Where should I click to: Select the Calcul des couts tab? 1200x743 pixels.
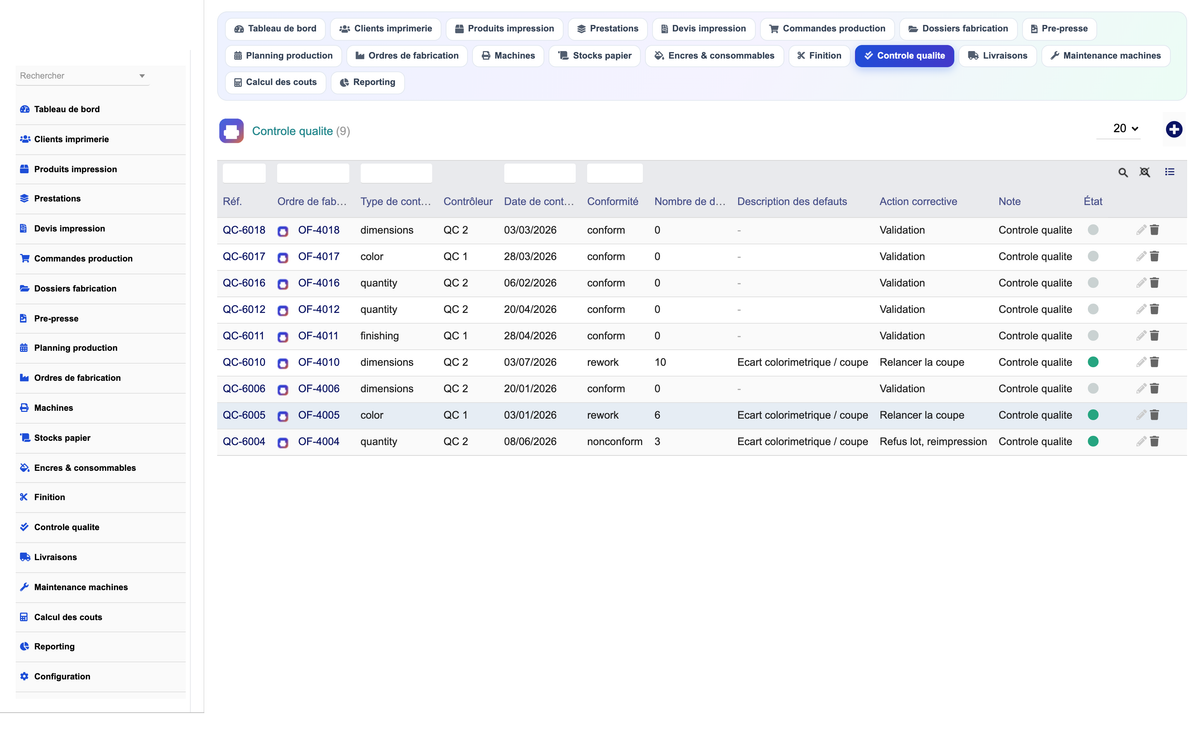click(275, 82)
